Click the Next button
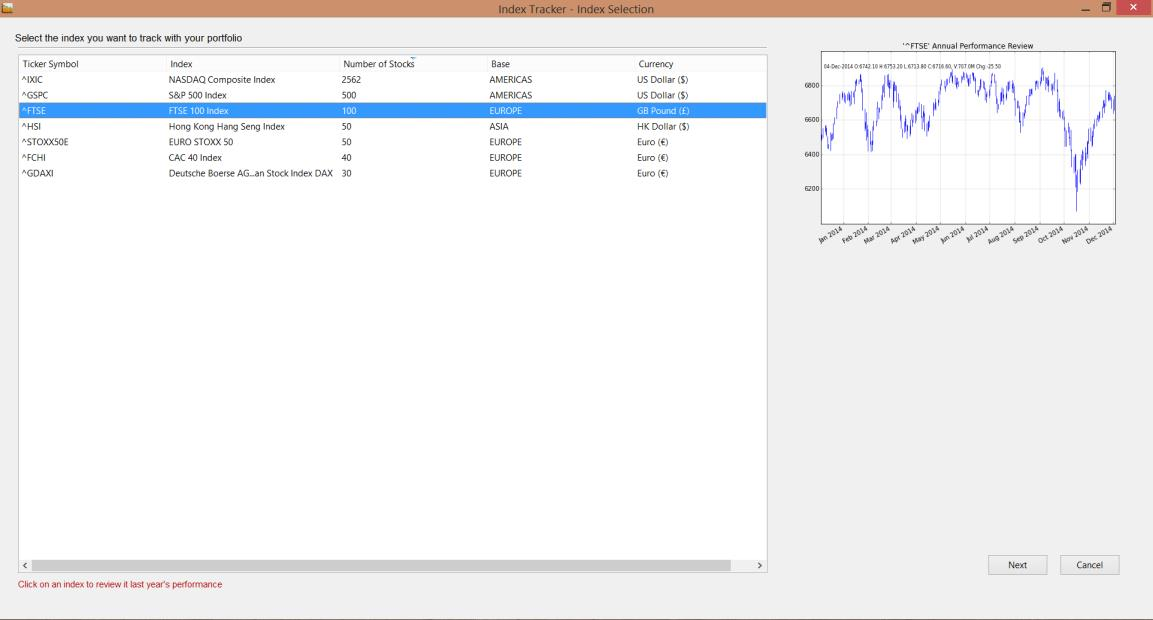 [1017, 565]
